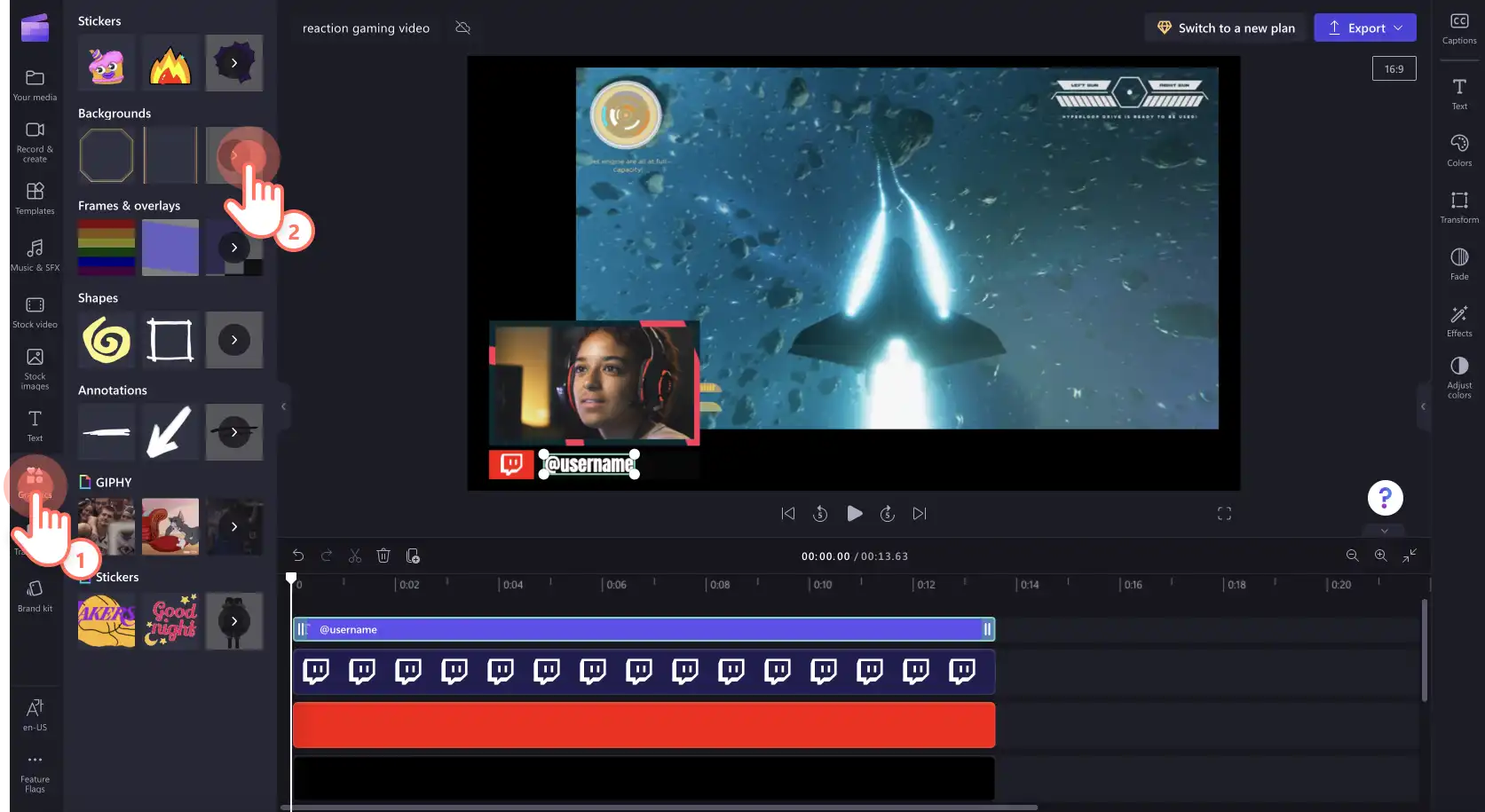Viewport: 1485px width, 812px height.
Task: Open the Export dropdown
Action: 1365,28
